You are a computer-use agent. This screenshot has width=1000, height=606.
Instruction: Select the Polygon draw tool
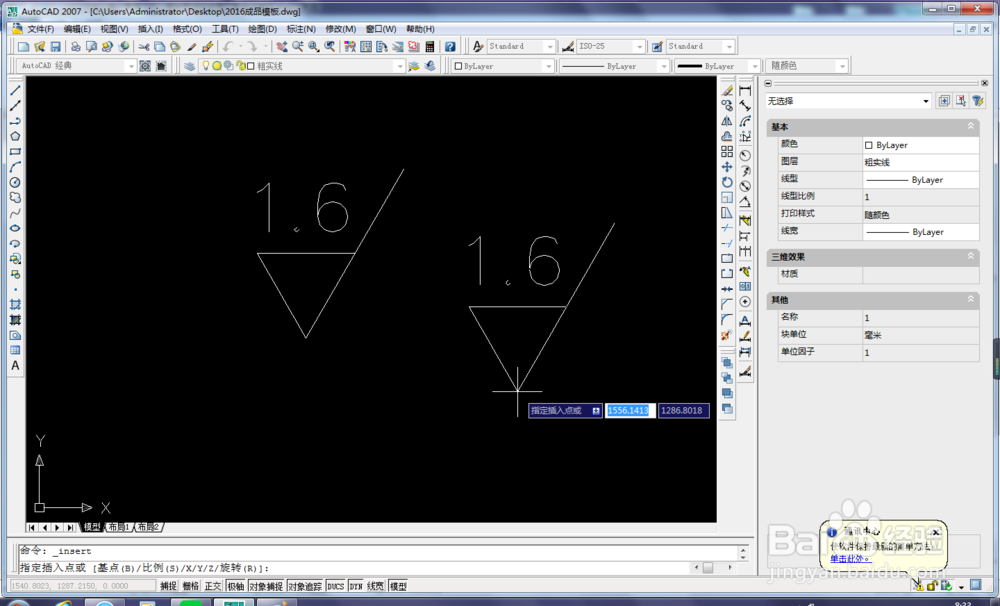pos(15,137)
